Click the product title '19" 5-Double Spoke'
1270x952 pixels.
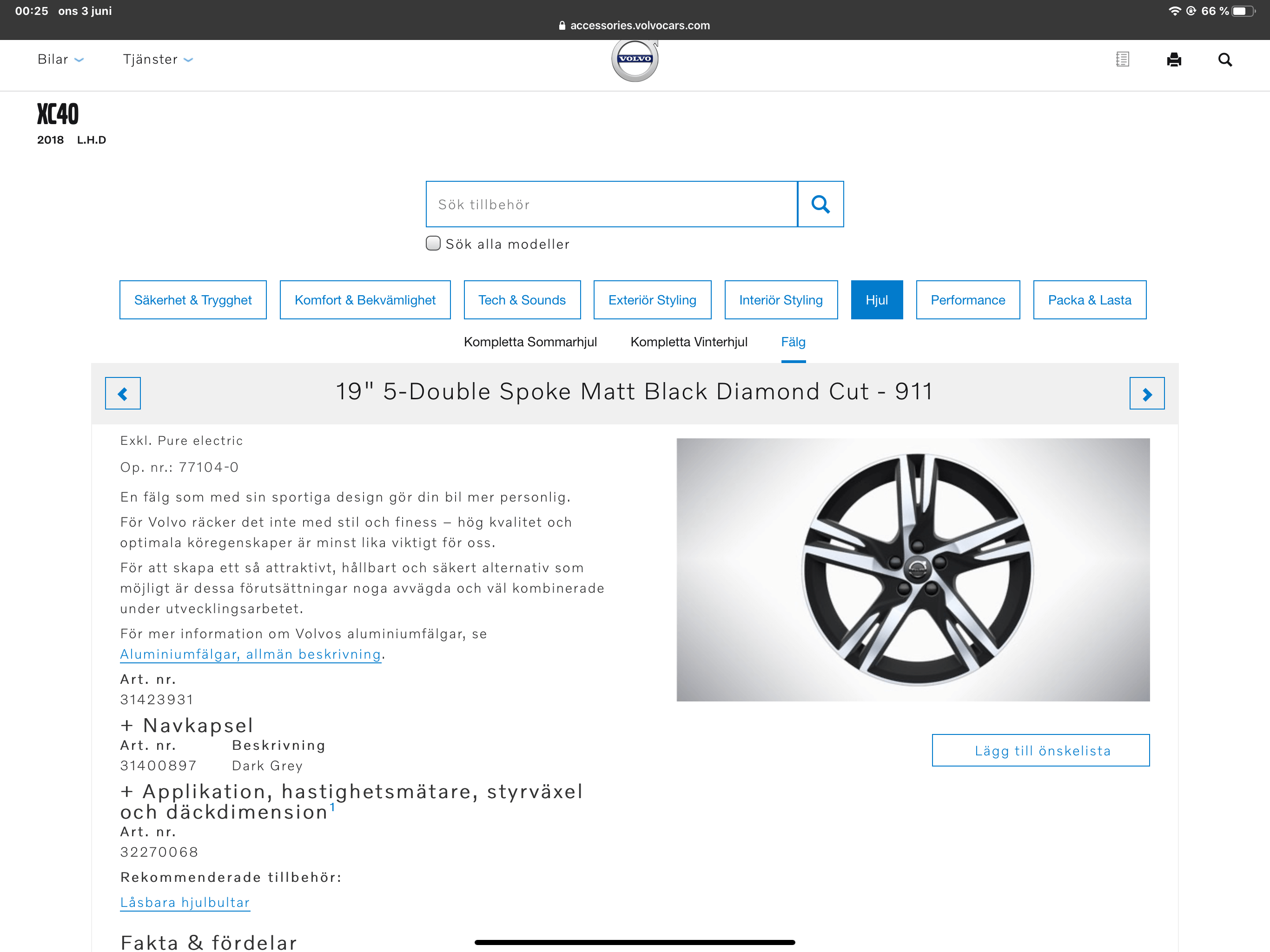pos(635,391)
